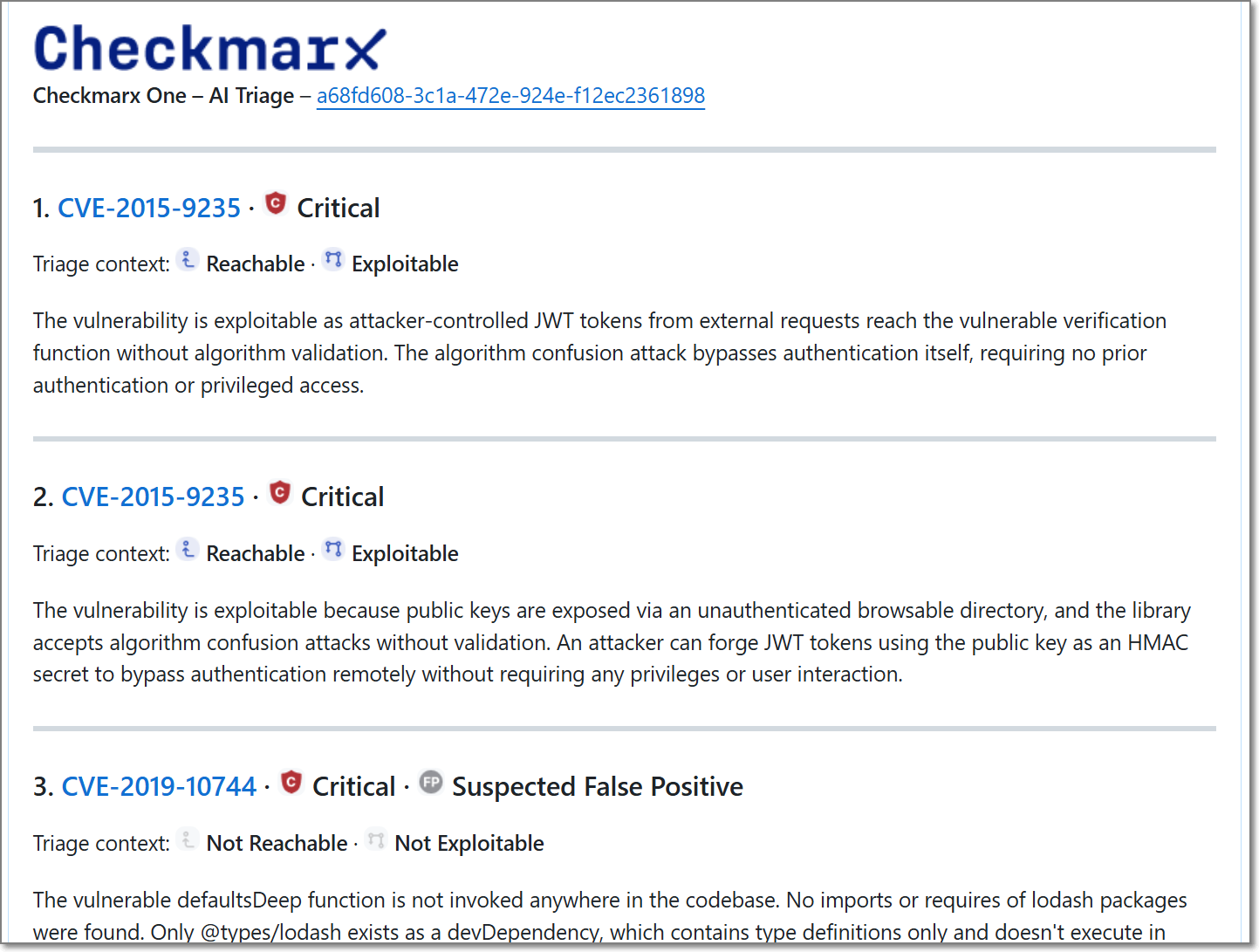Click the Exploitable icon in finding 1

[333, 259]
